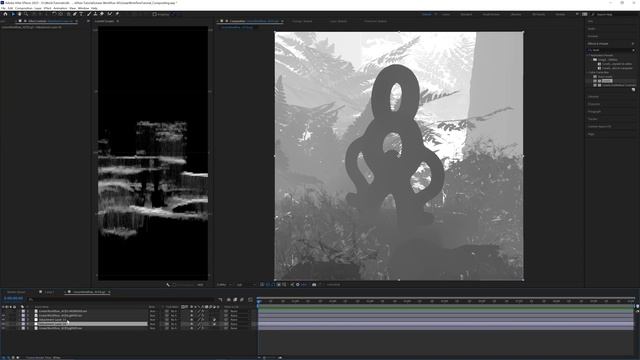Open the Window menu
The image size is (640, 360).
tap(83, 8)
